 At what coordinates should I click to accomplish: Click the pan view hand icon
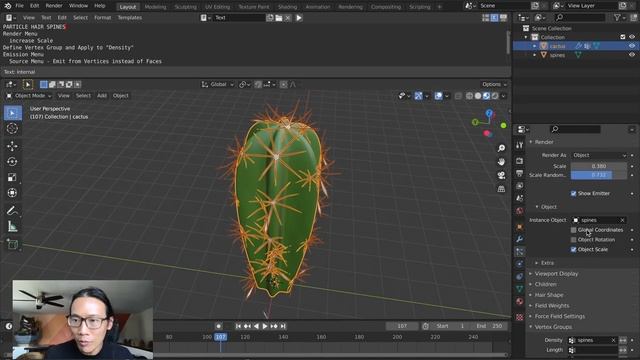(x=501, y=162)
